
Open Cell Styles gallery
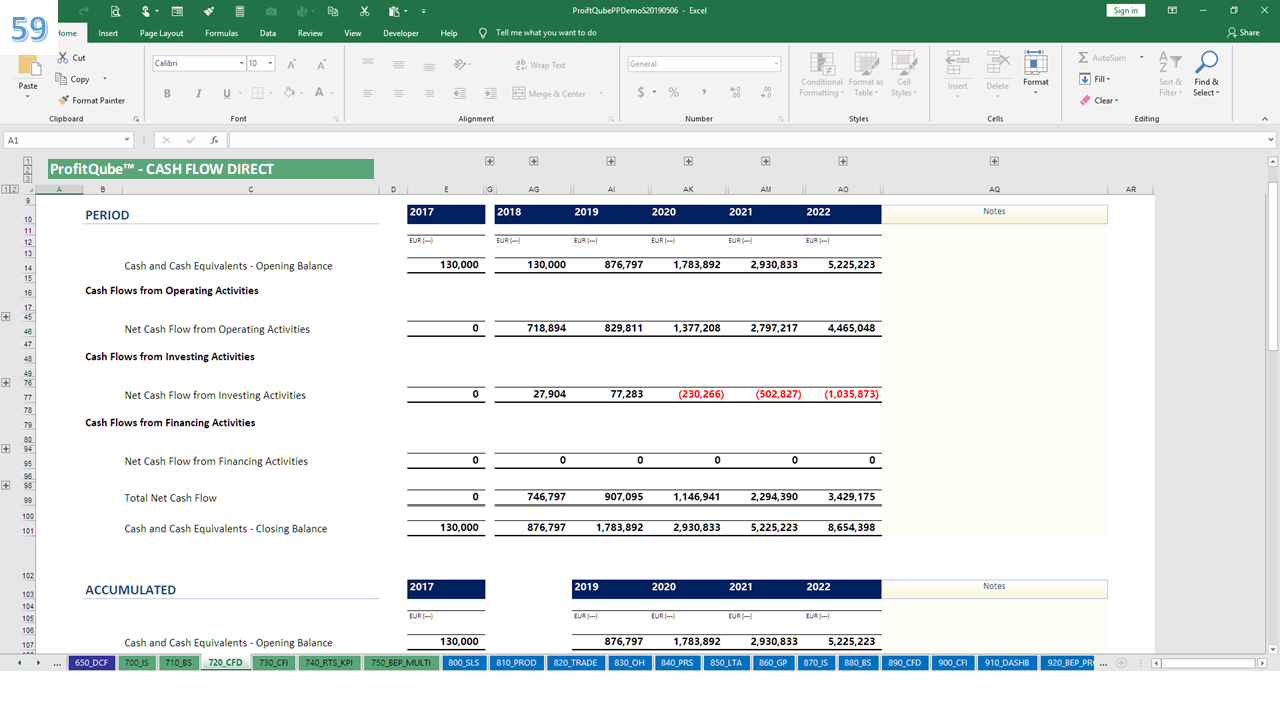[903, 75]
